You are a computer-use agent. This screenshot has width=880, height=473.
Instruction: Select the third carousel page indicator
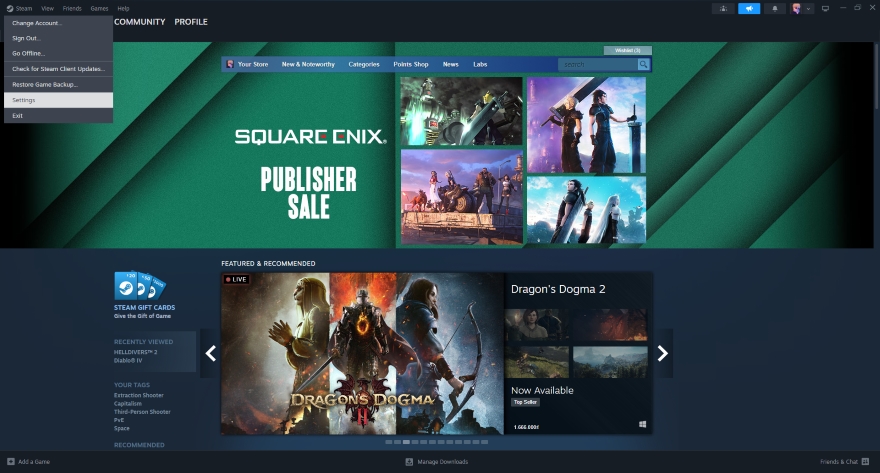[406, 442]
